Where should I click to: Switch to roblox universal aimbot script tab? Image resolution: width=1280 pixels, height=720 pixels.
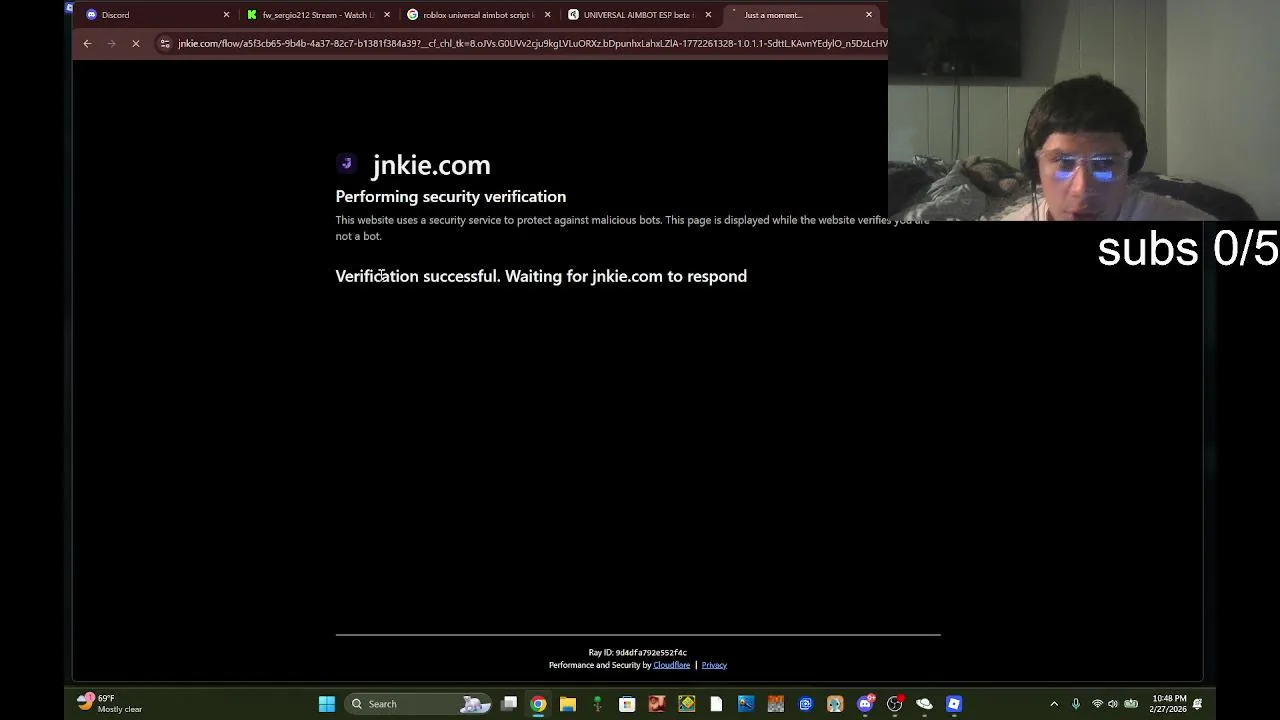click(x=477, y=15)
